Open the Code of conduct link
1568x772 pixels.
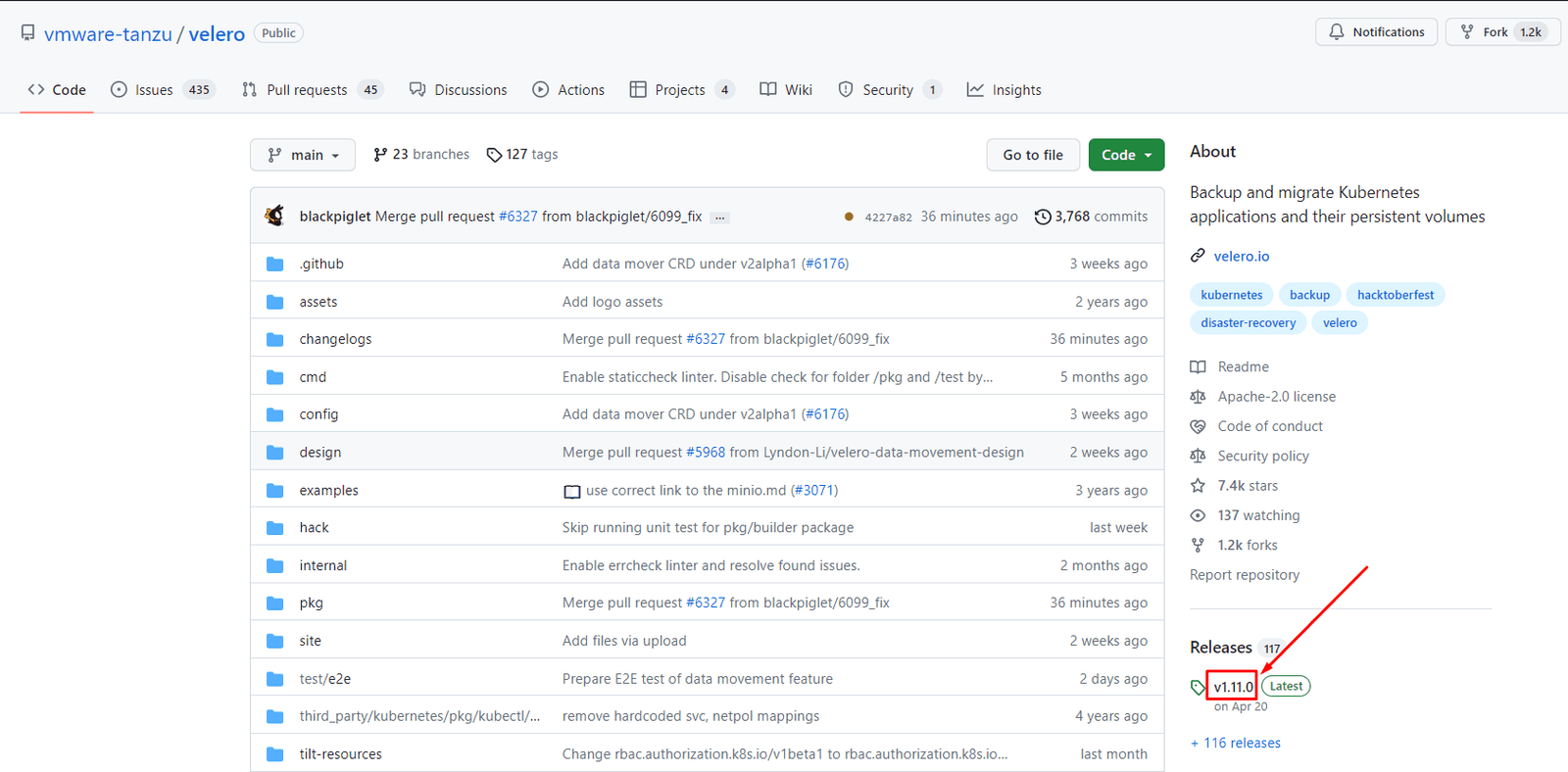tap(1270, 426)
